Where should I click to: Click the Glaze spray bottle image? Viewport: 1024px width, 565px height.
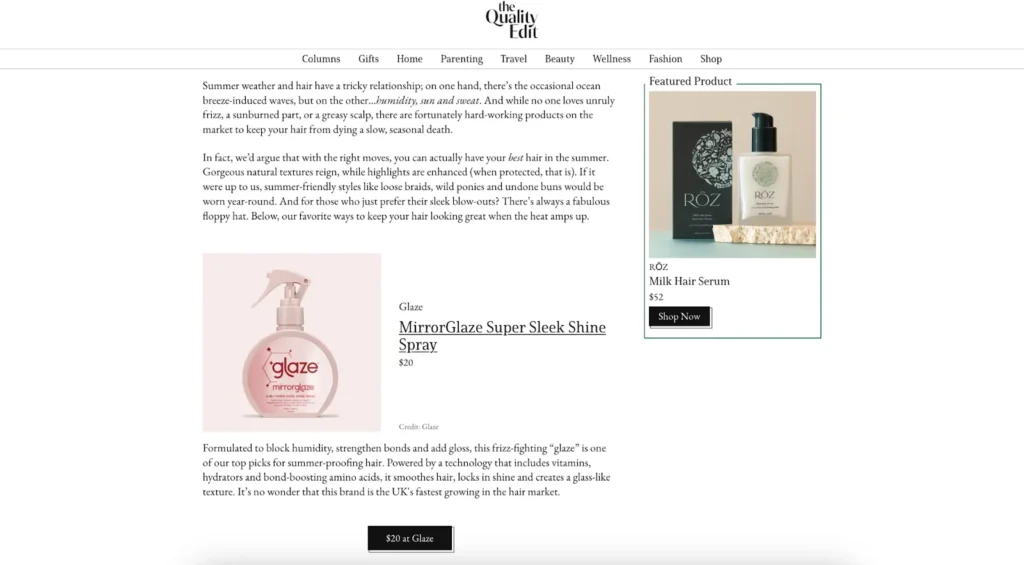291,342
